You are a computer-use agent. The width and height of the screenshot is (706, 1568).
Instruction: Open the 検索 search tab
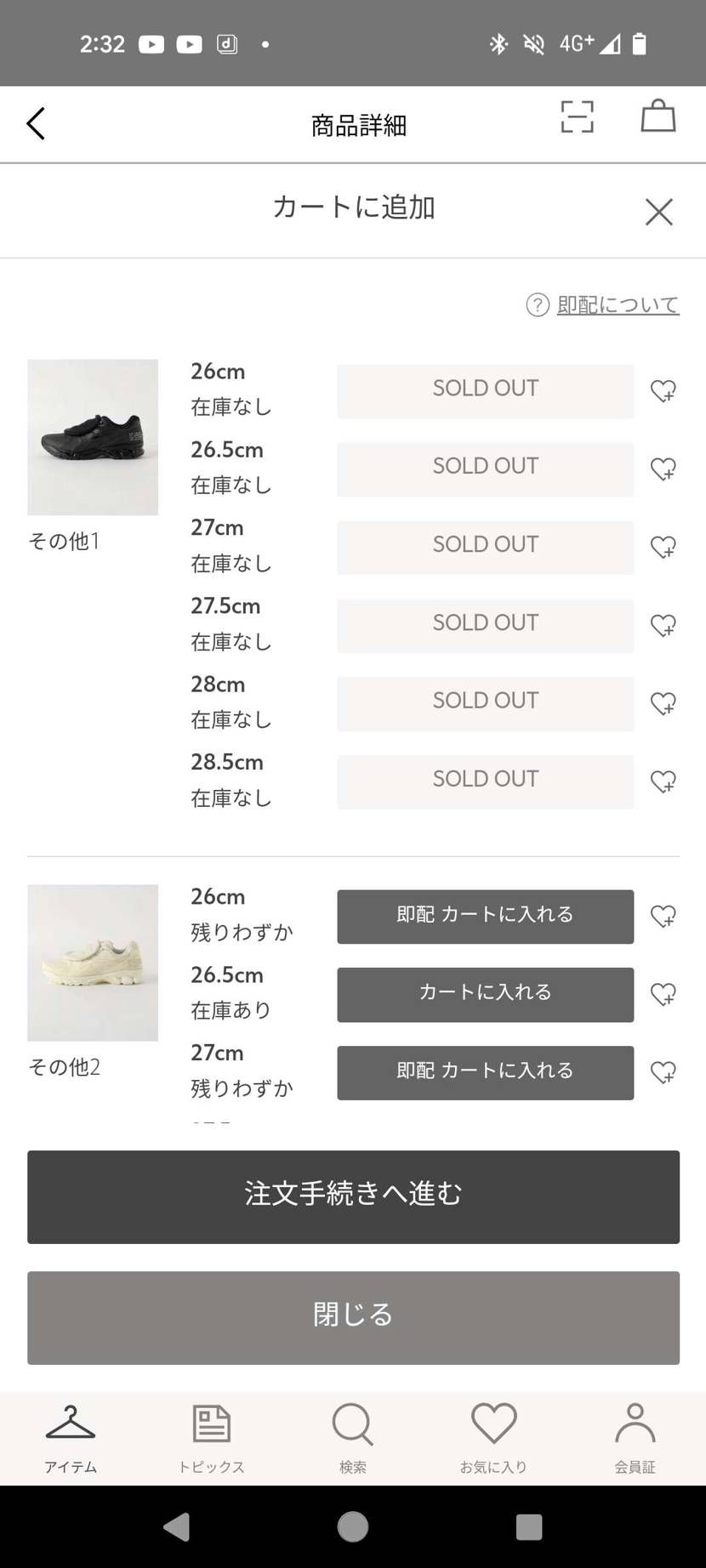coord(353,1439)
